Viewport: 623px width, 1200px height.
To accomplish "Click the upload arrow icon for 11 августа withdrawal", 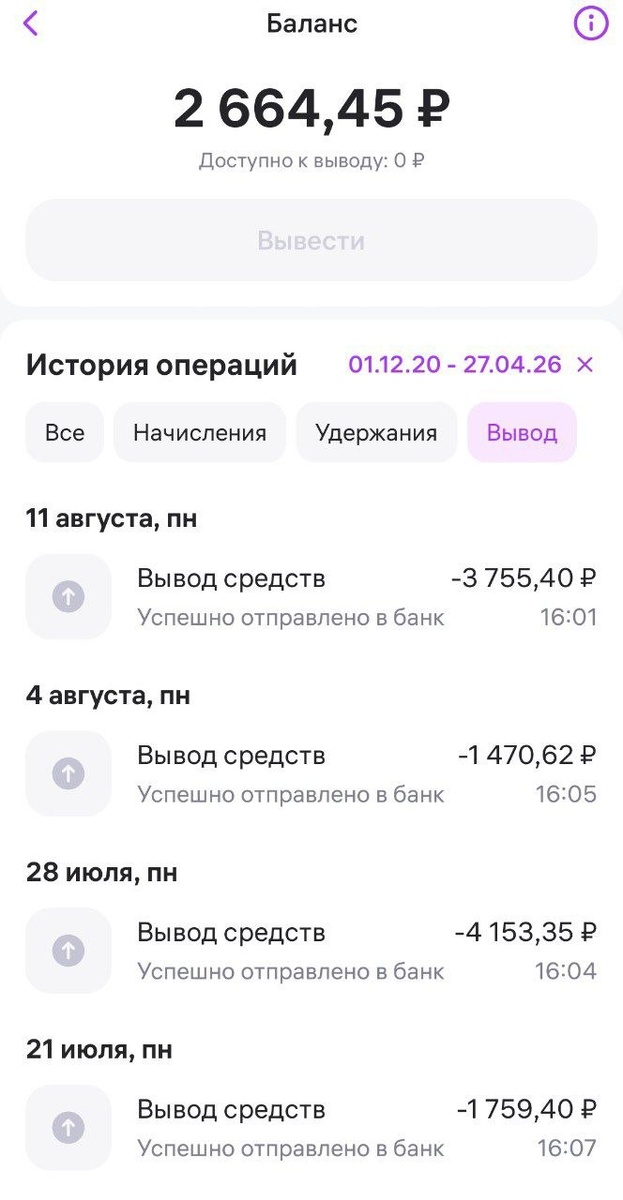I will click(x=67, y=596).
